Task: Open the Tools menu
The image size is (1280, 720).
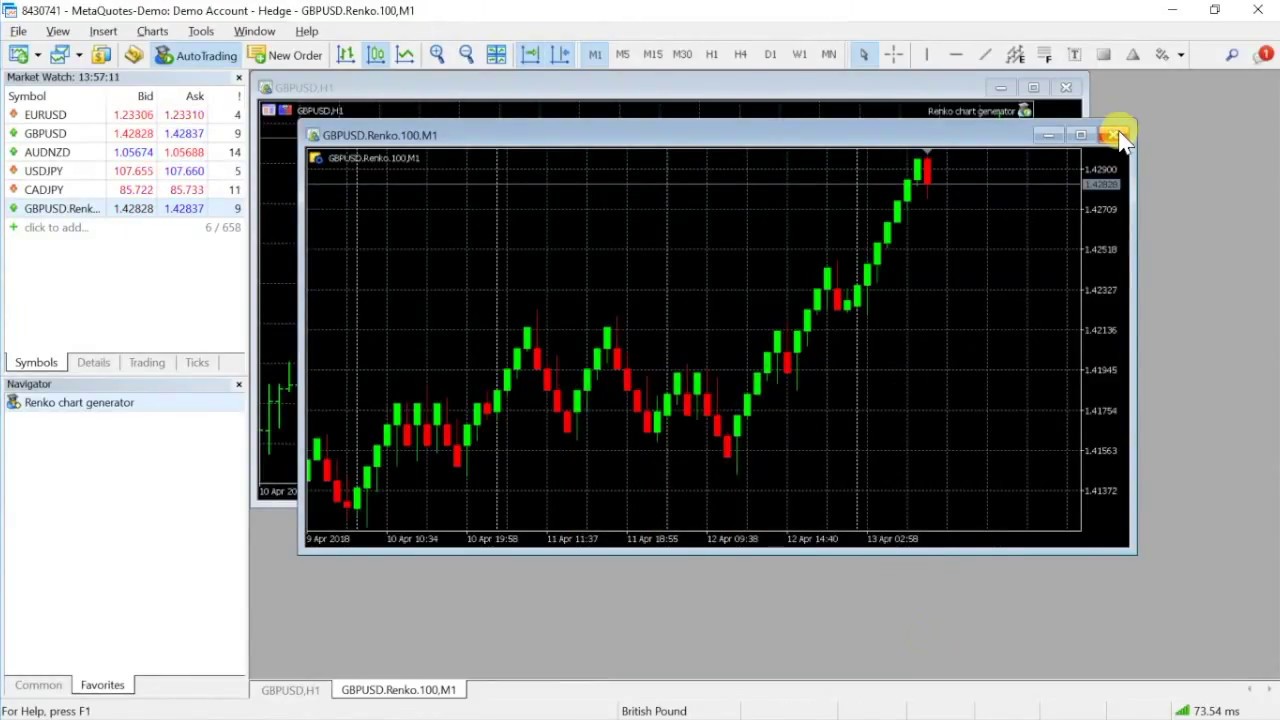Action: coord(201,31)
